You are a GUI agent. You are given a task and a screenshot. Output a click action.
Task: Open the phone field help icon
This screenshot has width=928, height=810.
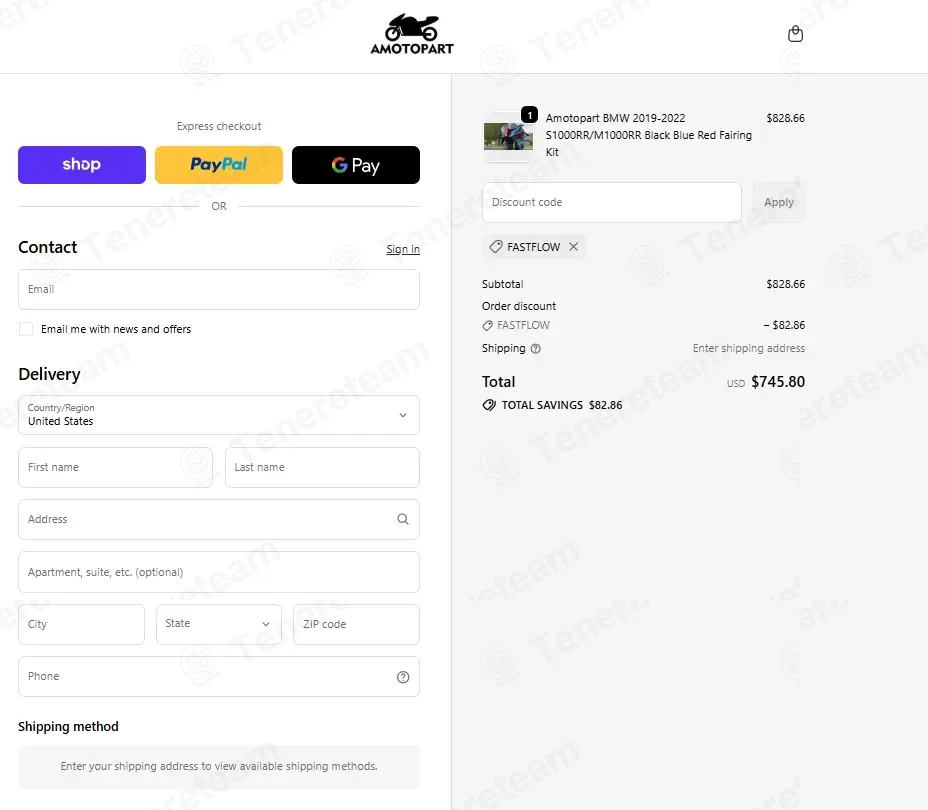click(x=402, y=677)
